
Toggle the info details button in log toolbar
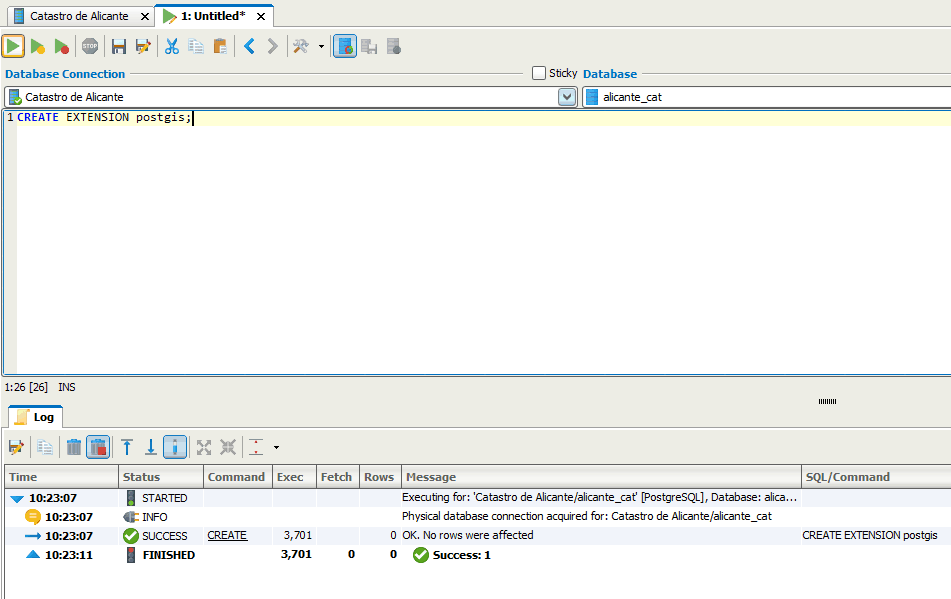[x=175, y=447]
